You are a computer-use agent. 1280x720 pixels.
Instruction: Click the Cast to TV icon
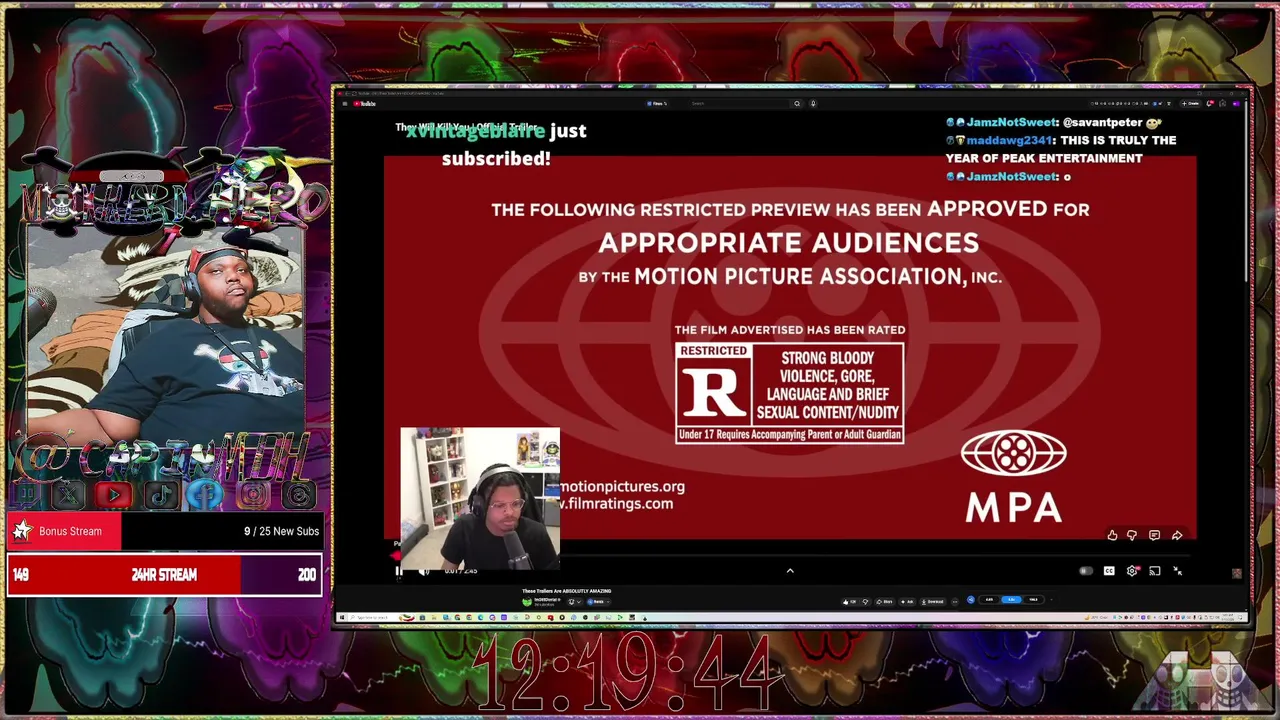click(x=1155, y=571)
